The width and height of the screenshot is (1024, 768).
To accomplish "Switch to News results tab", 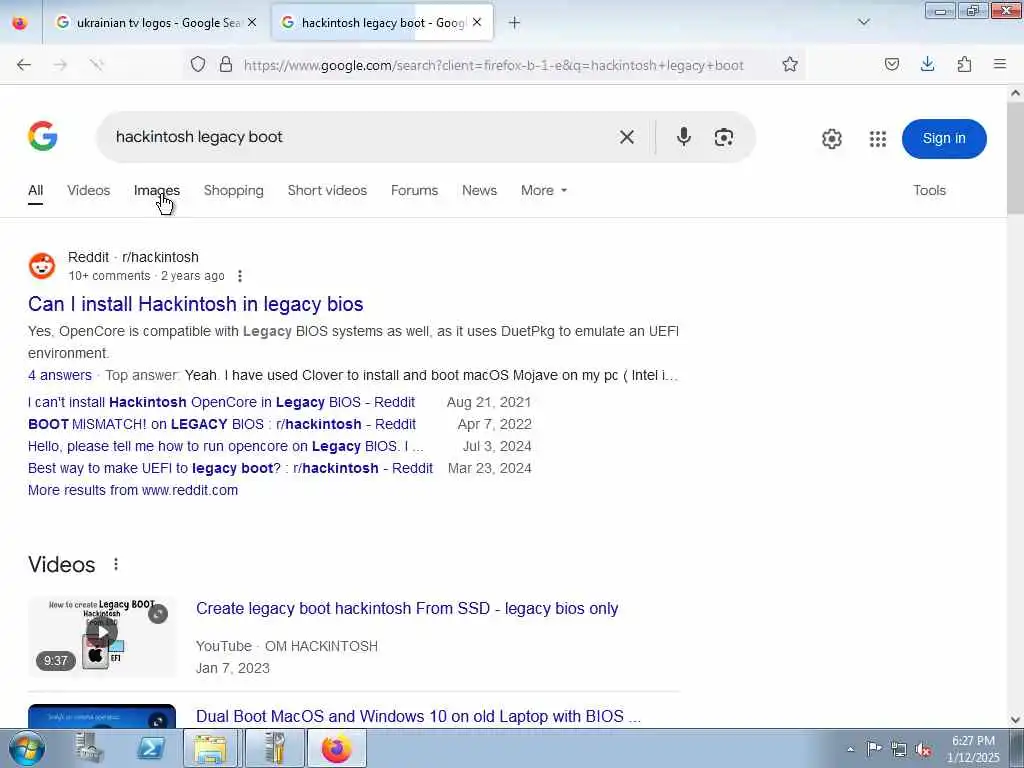I will coord(479,191).
